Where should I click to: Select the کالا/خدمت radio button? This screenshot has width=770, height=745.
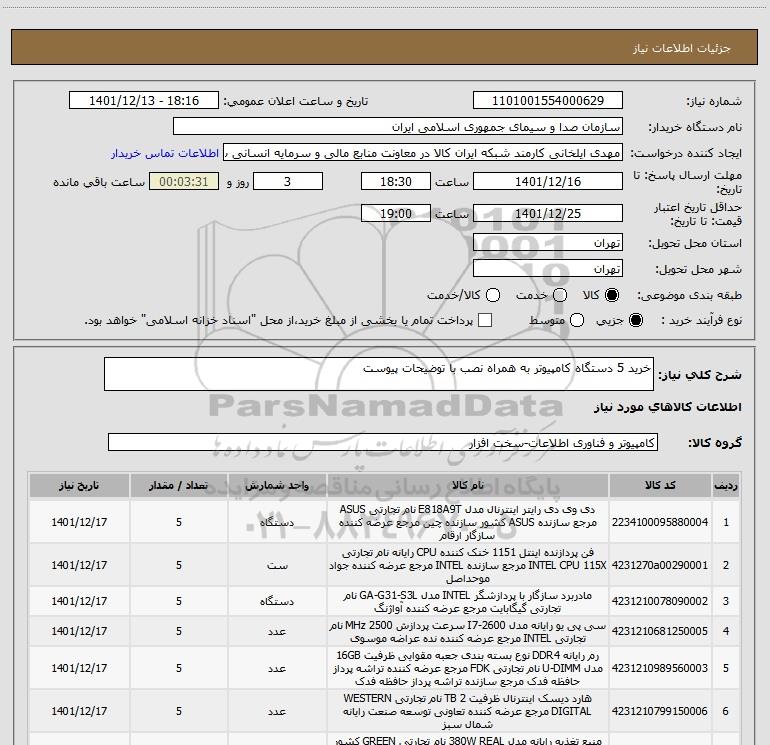click(x=493, y=295)
